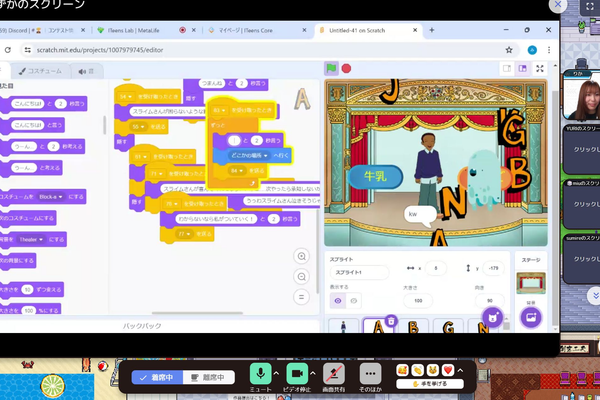Select YURI's screen share tile
Image resolution: width=600 pixels, height=400 pixels.
(582, 149)
